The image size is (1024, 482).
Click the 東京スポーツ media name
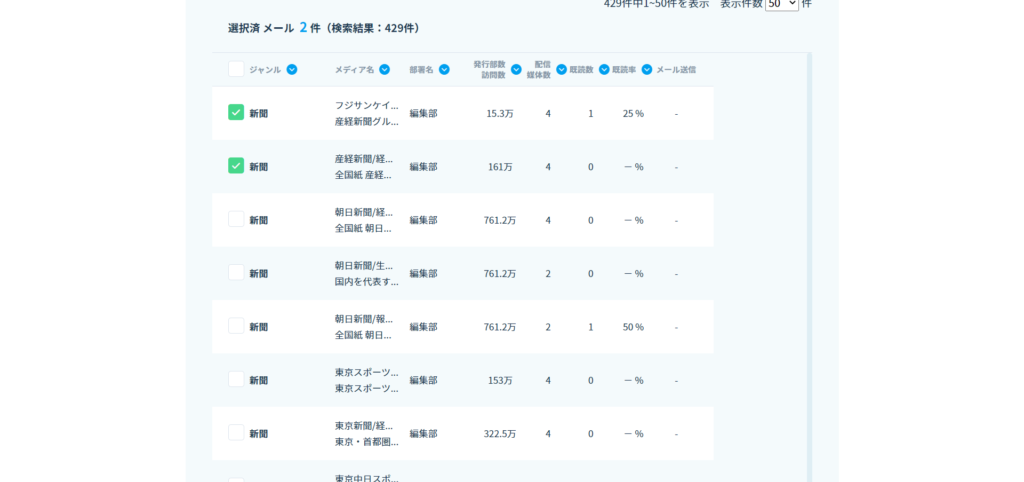(x=366, y=372)
